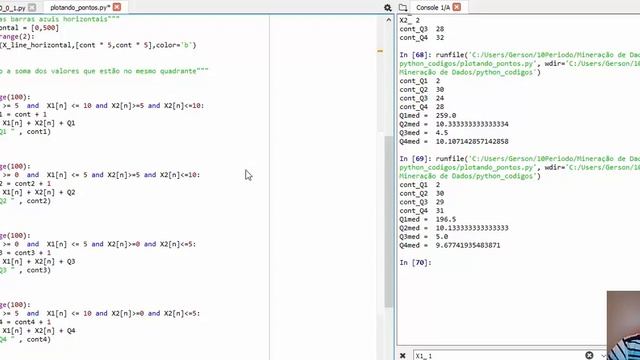Click code line ending 'cont4 + 1'
640x360 pixels.
point(25,322)
